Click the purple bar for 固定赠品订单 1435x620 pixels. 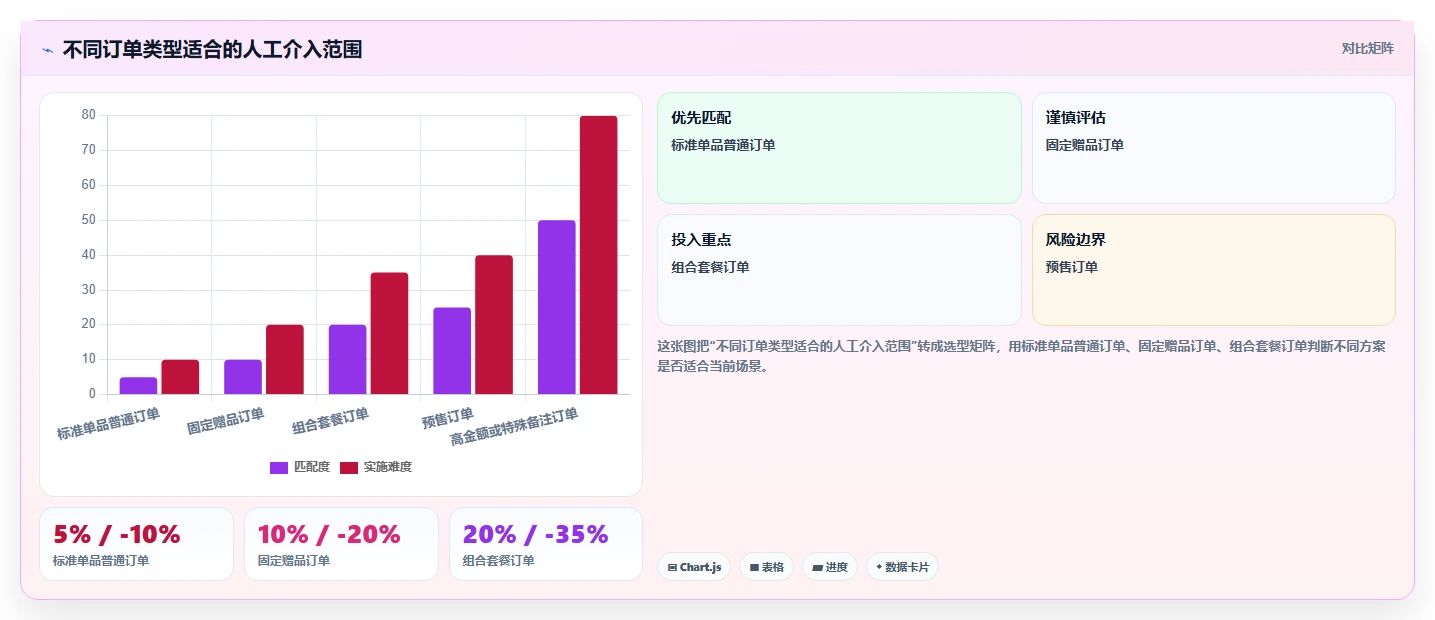click(x=243, y=377)
